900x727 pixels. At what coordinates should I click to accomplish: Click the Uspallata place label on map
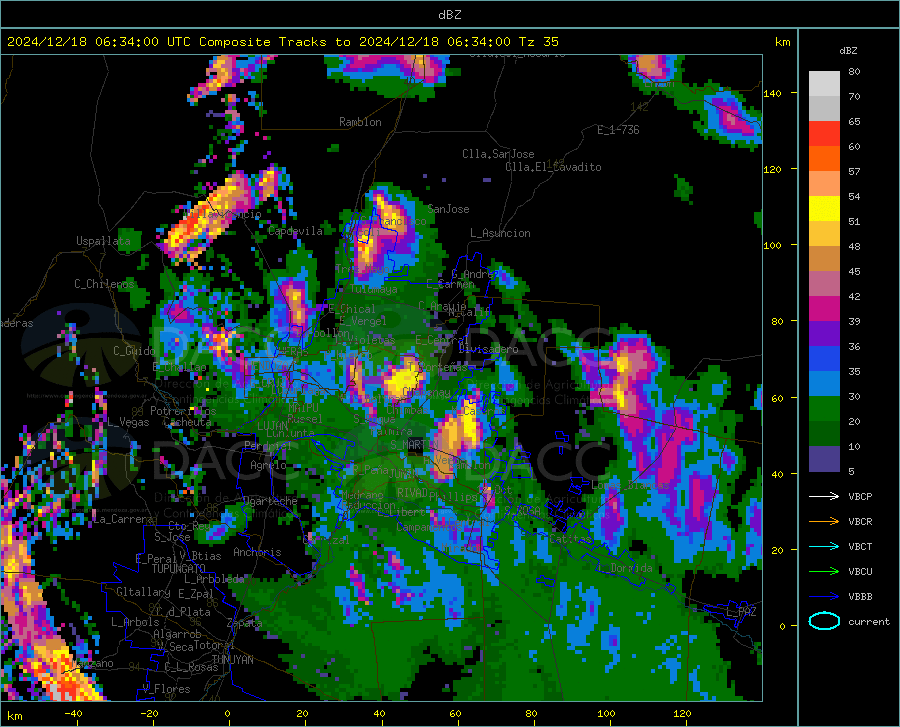click(103, 241)
